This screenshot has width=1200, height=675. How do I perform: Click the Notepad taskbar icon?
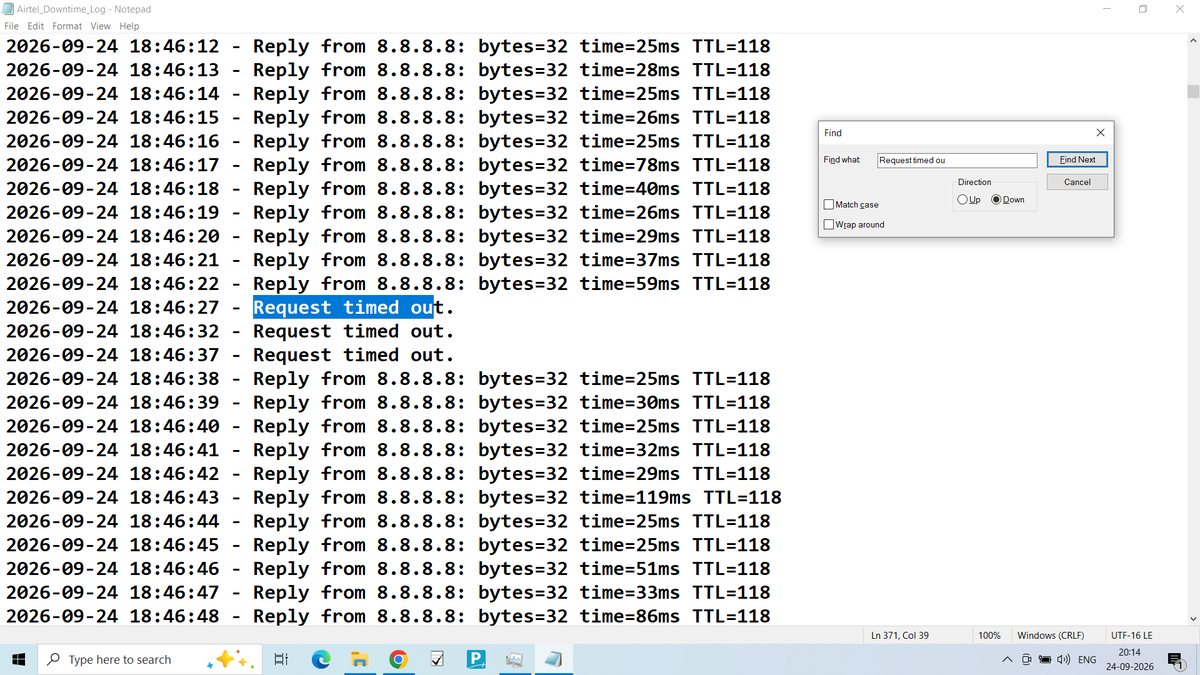[x=554, y=659]
